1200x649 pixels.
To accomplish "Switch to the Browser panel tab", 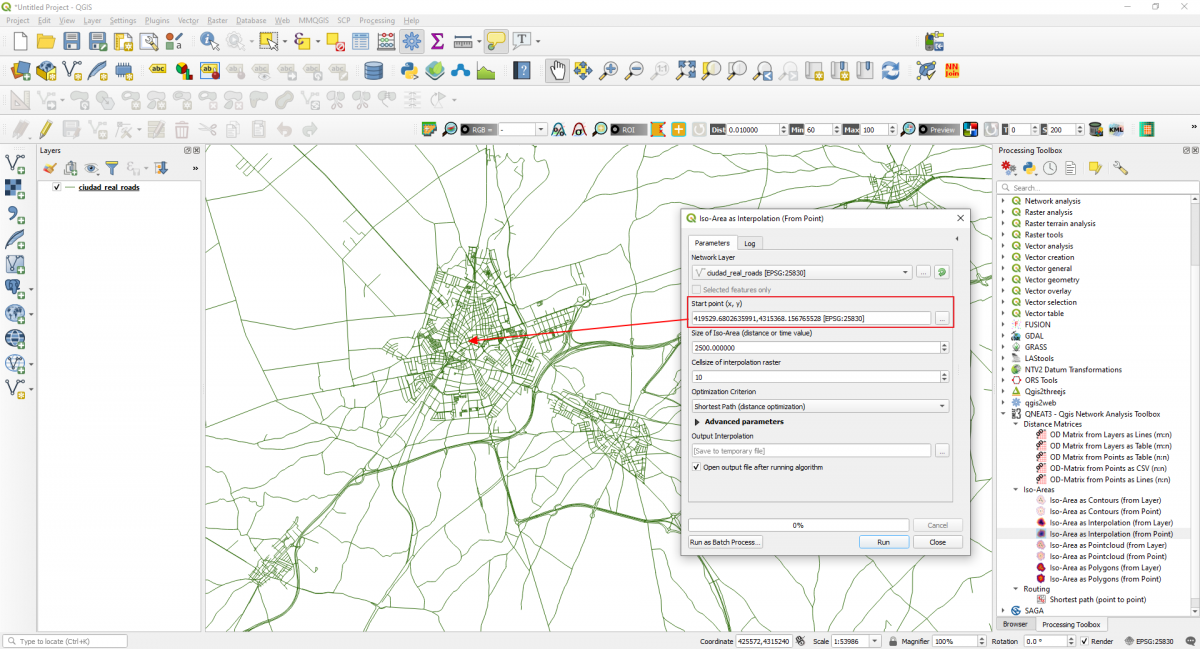I will (1014, 624).
